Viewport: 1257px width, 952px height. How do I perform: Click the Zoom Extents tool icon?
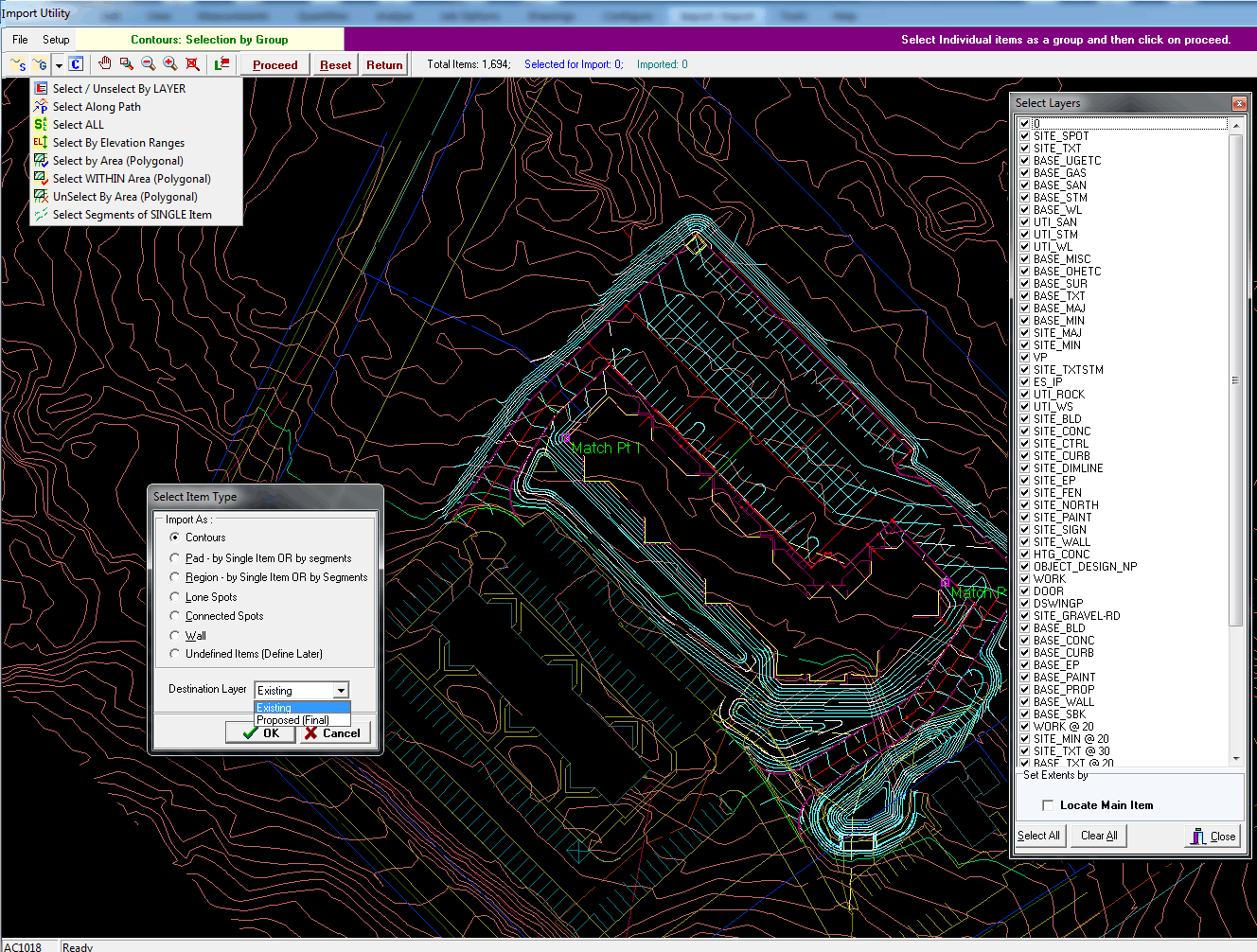[x=192, y=64]
